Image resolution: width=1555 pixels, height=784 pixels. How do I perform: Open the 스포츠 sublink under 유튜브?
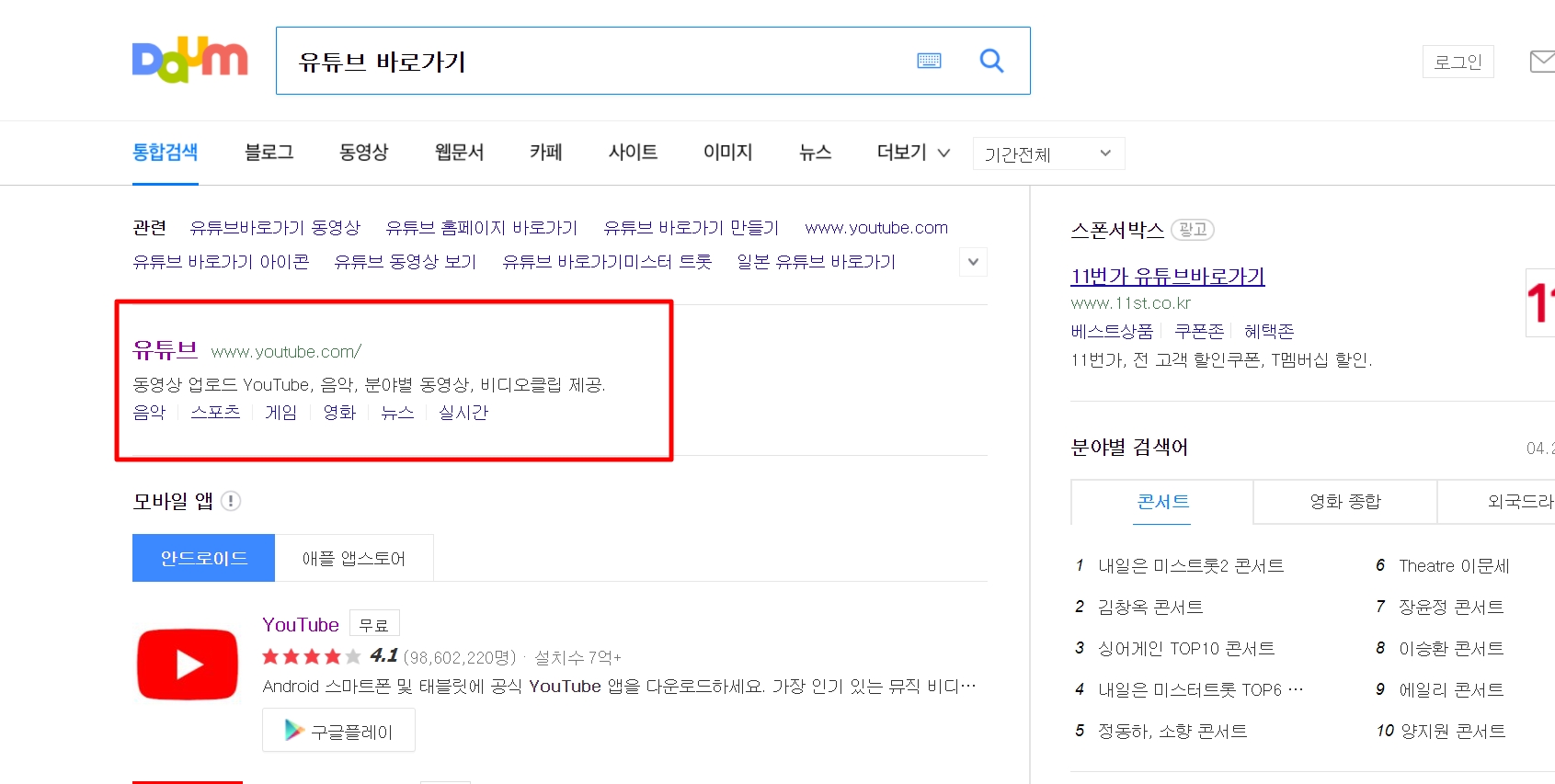pyautogui.click(x=215, y=413)
